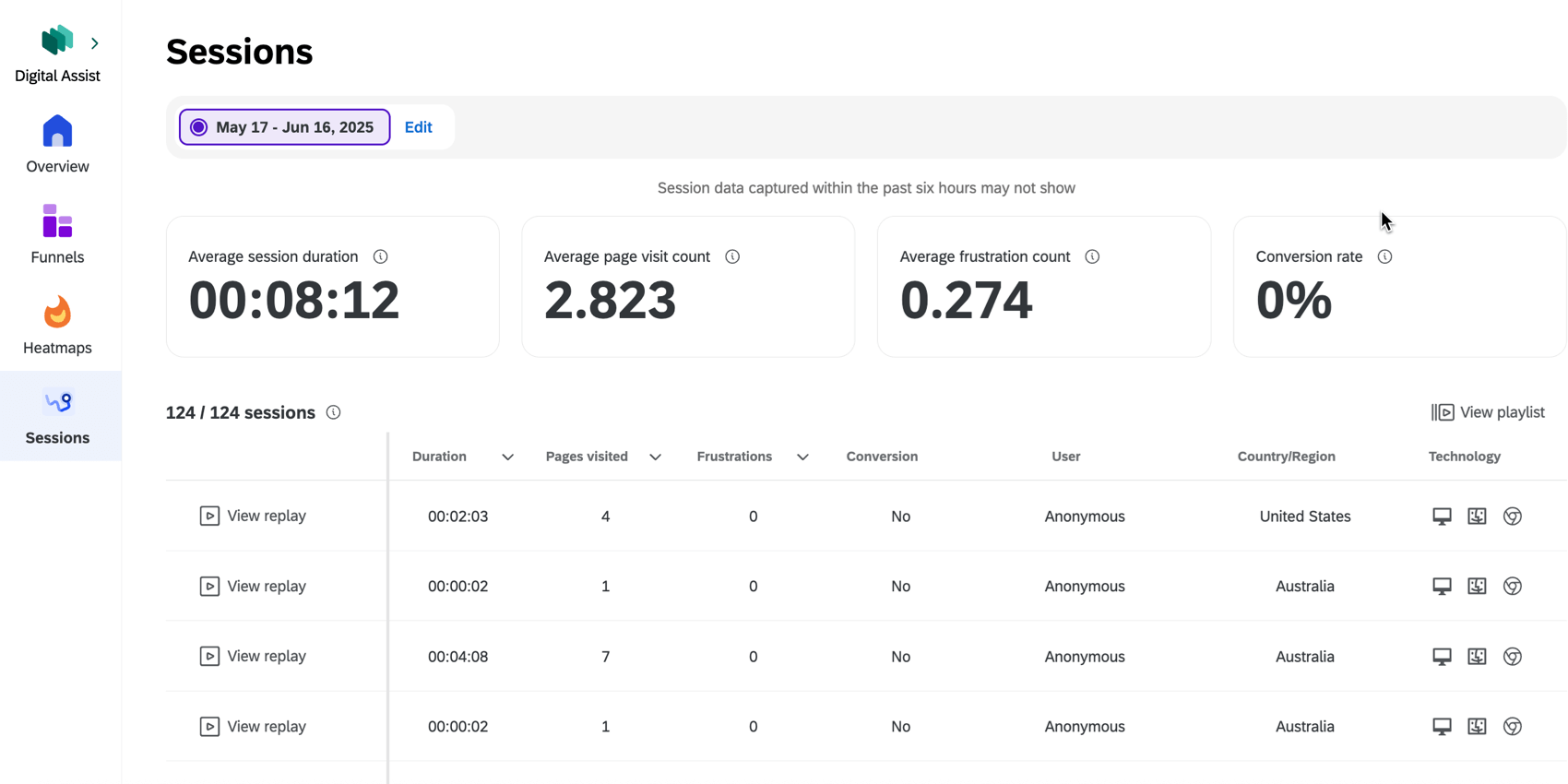1568x784 pixels.
Task: Click the Chrome browser icon in United States row
Action: pyautogui.click(x=1512, y=517)
